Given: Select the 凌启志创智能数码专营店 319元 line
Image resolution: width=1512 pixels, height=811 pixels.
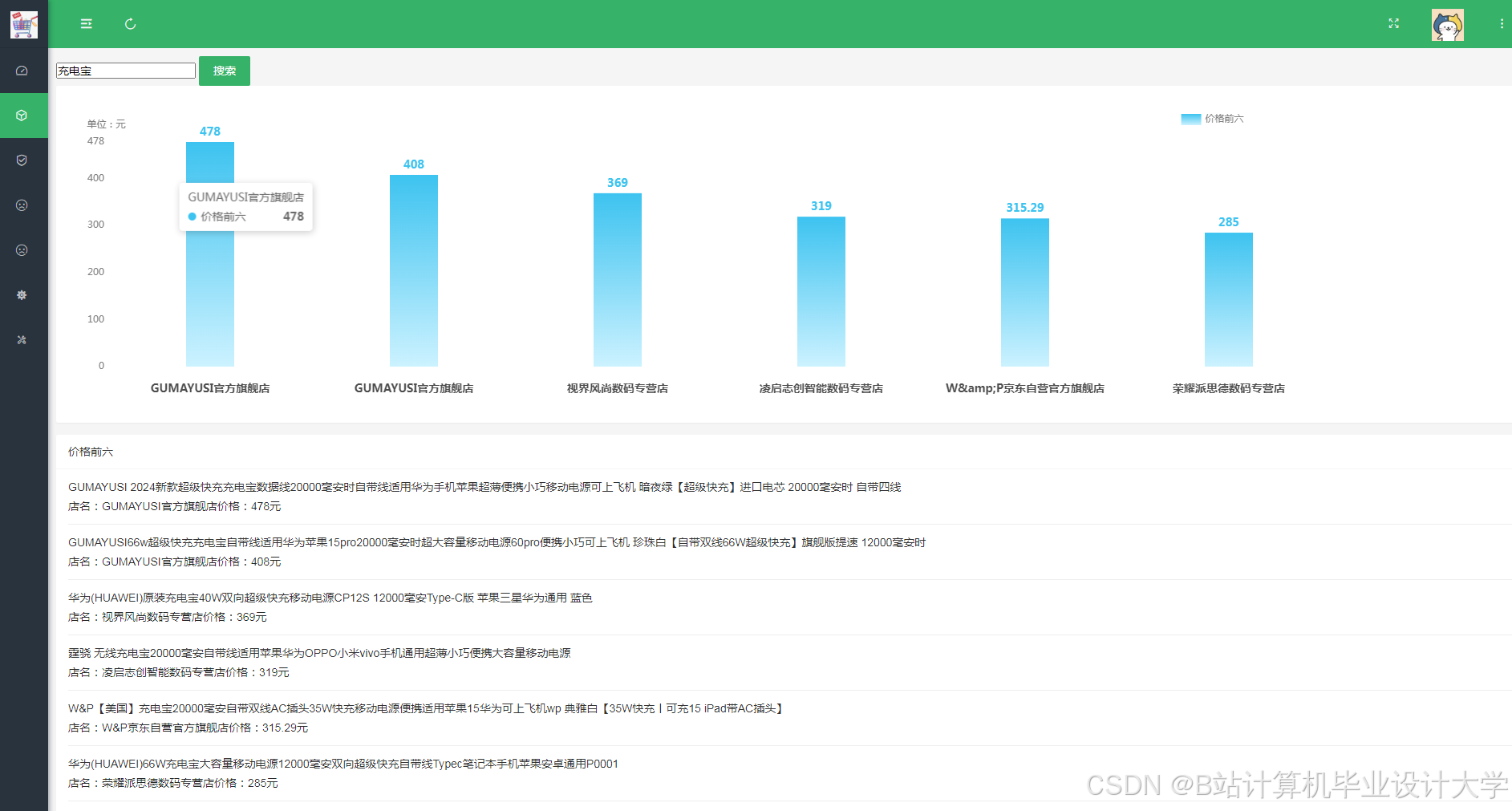Looking at the screenshot, I should [179, 672].
